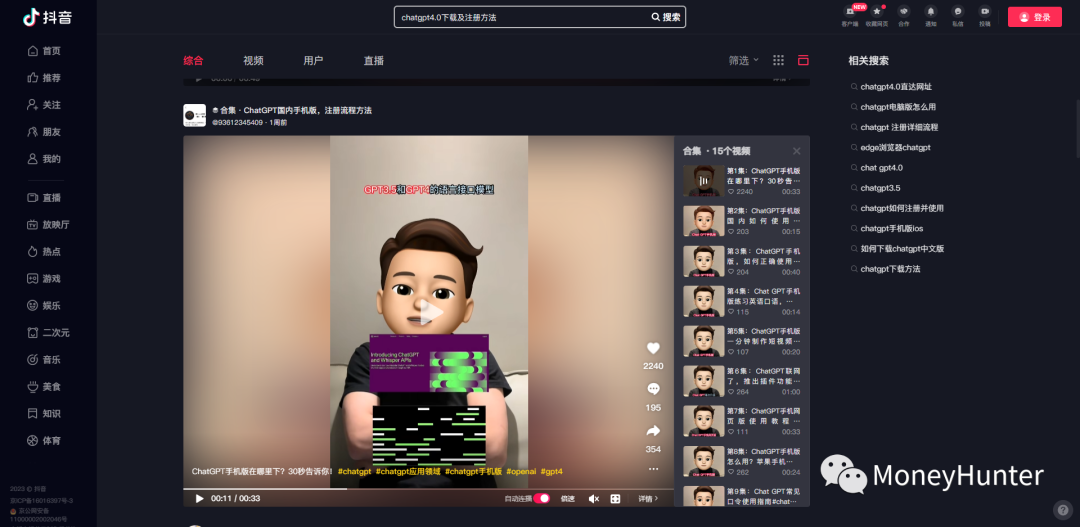
Task: Click the 投稿 upload video icon
Action: click(985, 12)
